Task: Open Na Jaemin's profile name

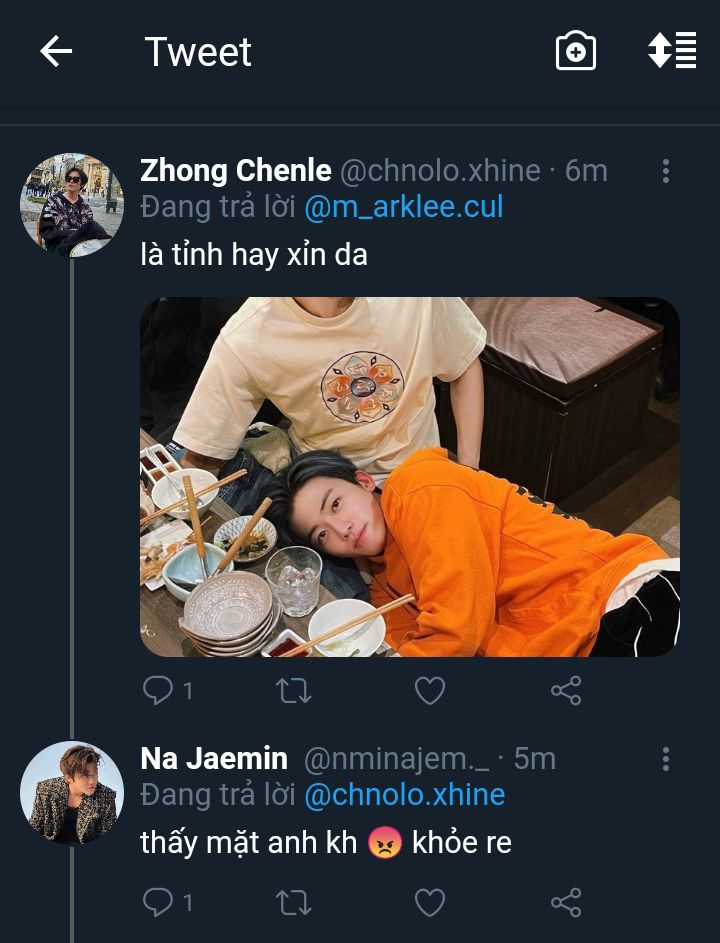Action: pos(214,759)
